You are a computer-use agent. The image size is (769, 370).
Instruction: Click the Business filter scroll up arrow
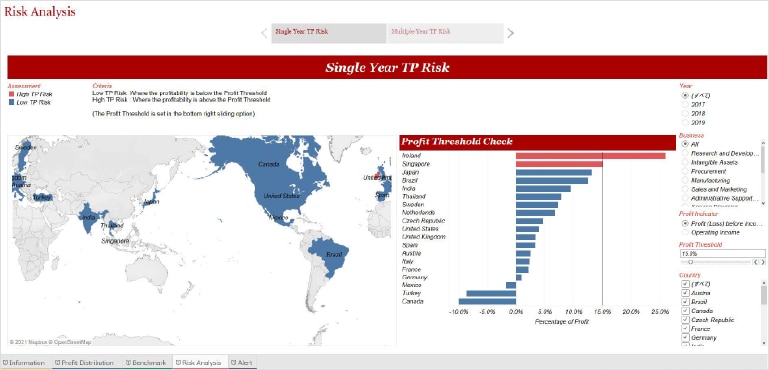pos(763,143)
